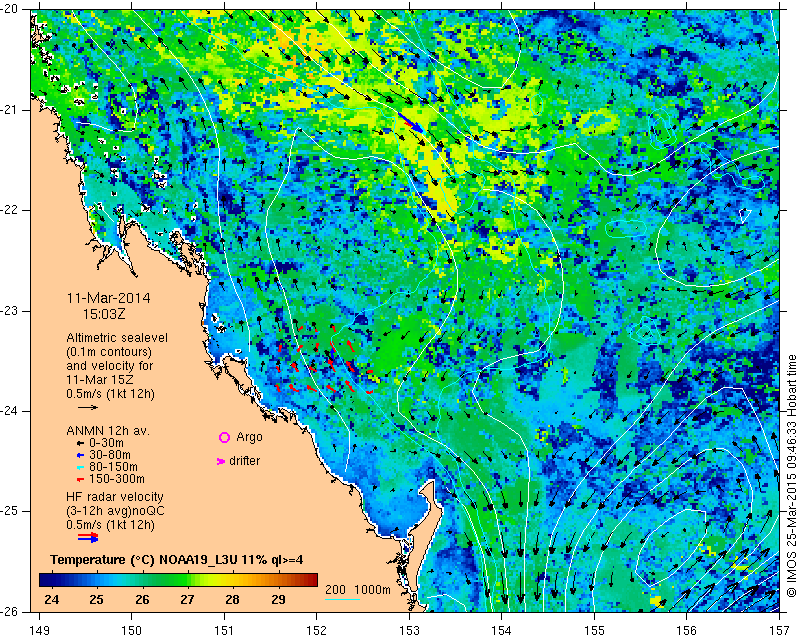Select the '30-80m' depth label
Screen dimensions: 800x640
tap(109, 455)
